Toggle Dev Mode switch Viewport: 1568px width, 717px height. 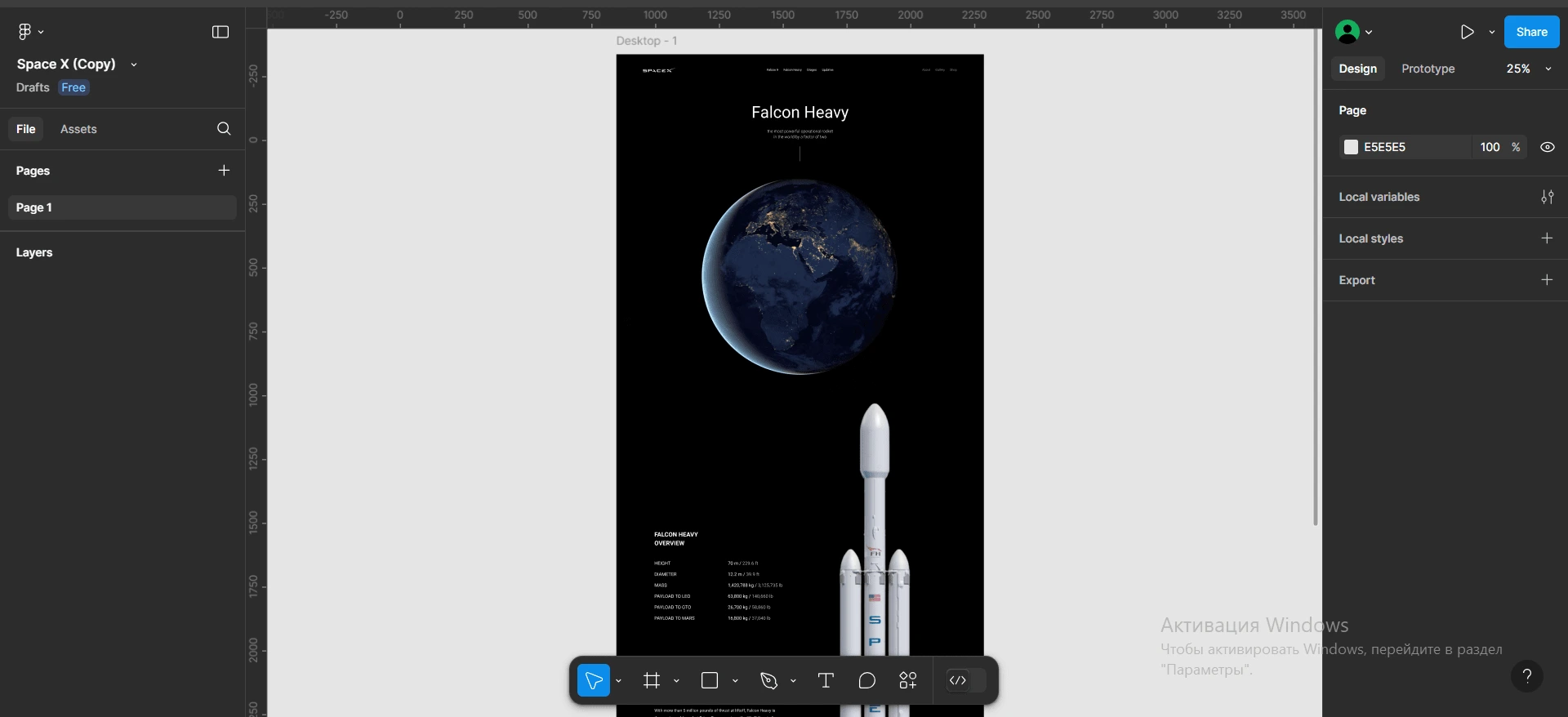(964, 680)
